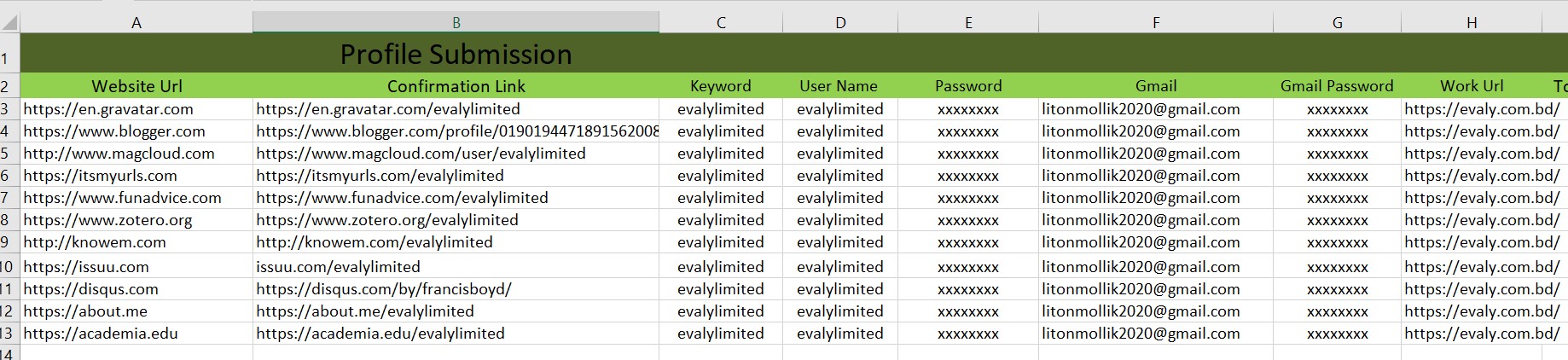Viewport: 1568px width, 360px height.
Task: Open the disqus.com/by/francisboyd link
Action: [384, 289]
